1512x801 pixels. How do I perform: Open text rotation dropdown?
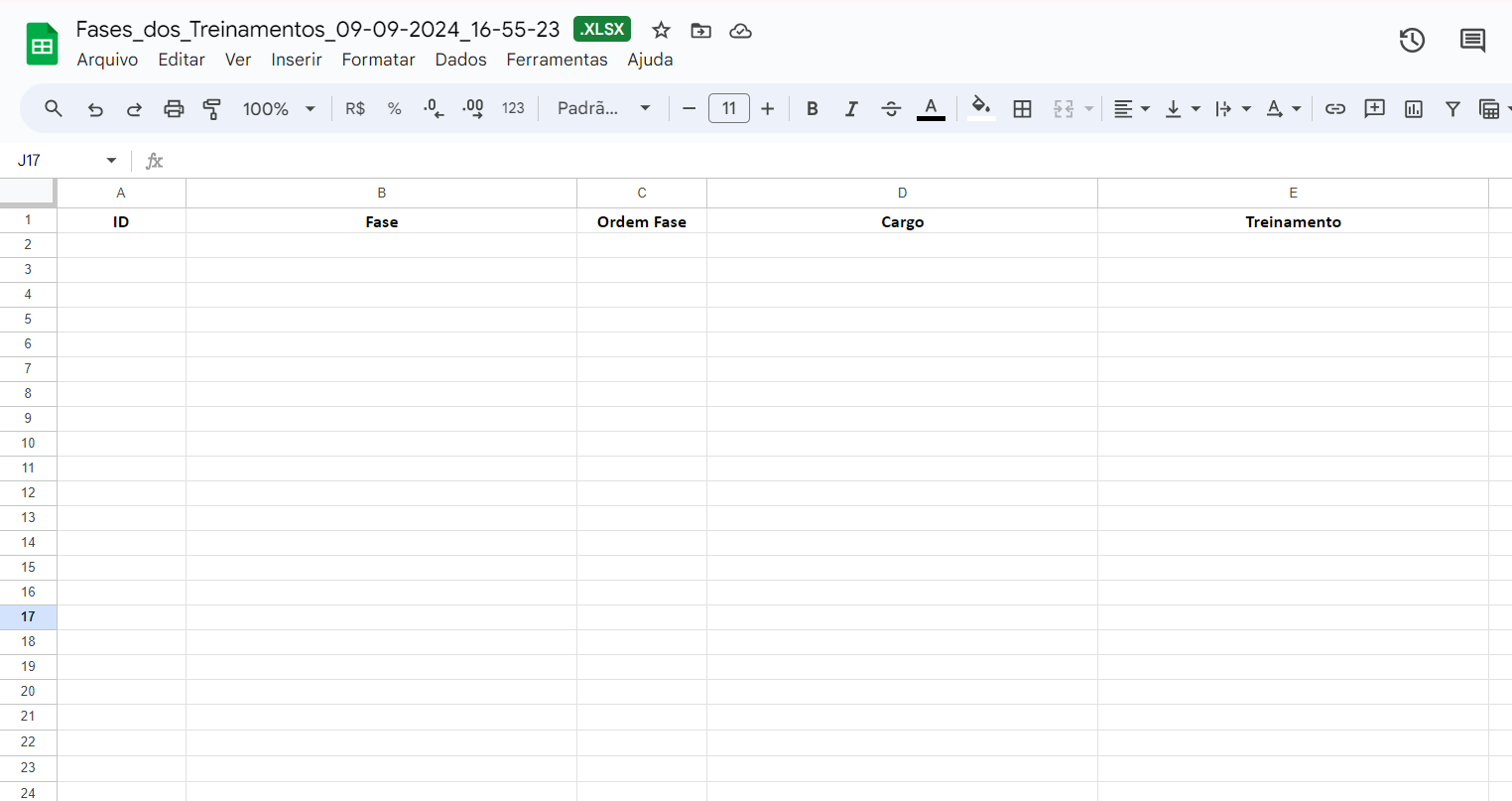(x=1283, y=108)
